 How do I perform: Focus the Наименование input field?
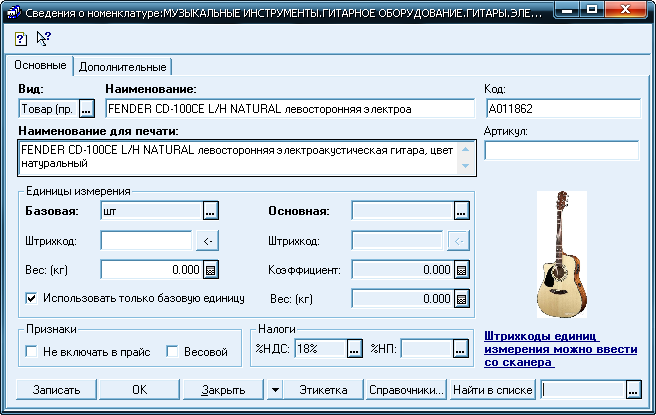point(290,109)
